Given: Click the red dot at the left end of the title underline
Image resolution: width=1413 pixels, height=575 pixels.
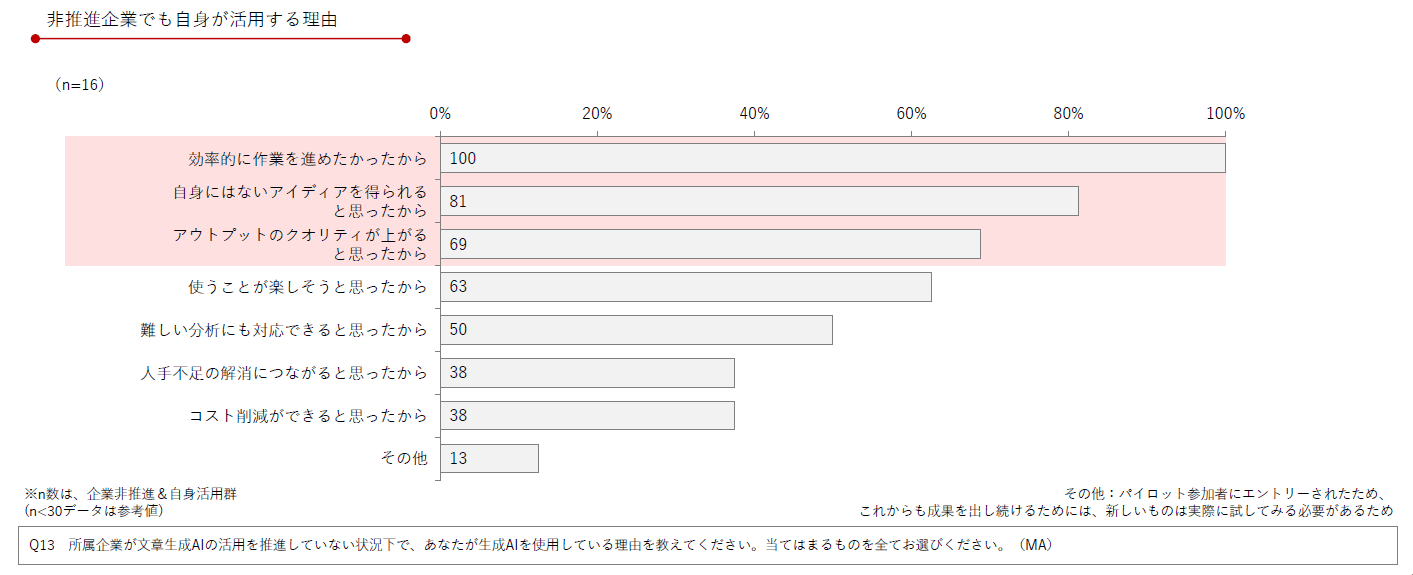Looking at the screenshot, I should coord(35,39).
